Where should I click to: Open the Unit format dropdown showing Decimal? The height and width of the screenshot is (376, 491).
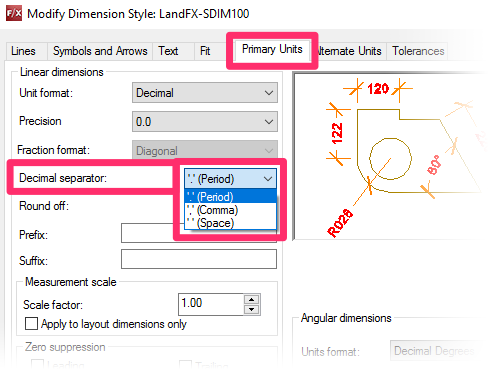click(205, 93)
